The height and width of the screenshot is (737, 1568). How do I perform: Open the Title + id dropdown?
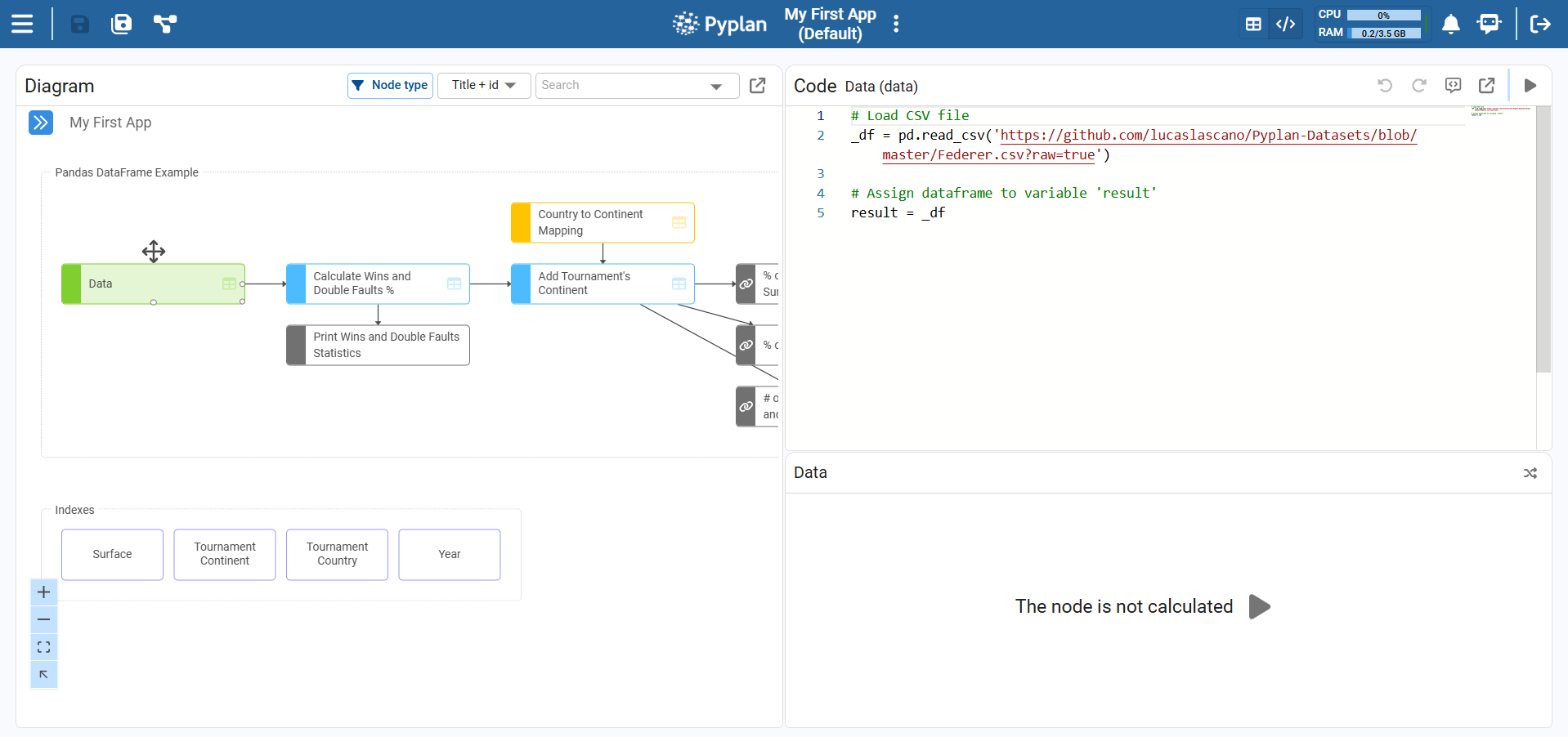483,85
